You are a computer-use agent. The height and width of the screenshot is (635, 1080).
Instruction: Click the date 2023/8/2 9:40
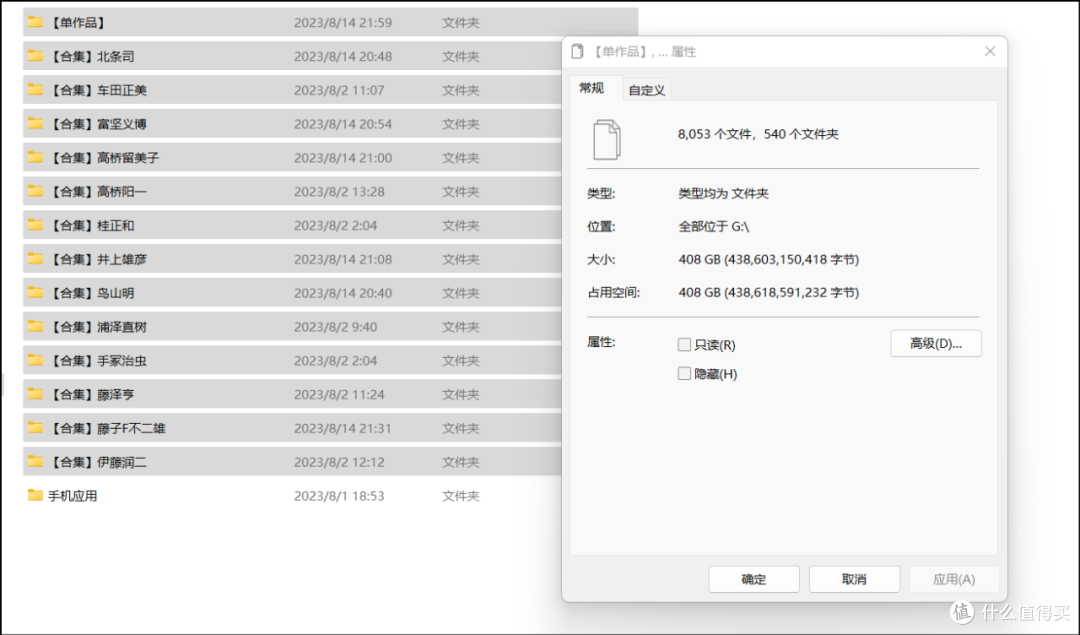coord(335,326)
